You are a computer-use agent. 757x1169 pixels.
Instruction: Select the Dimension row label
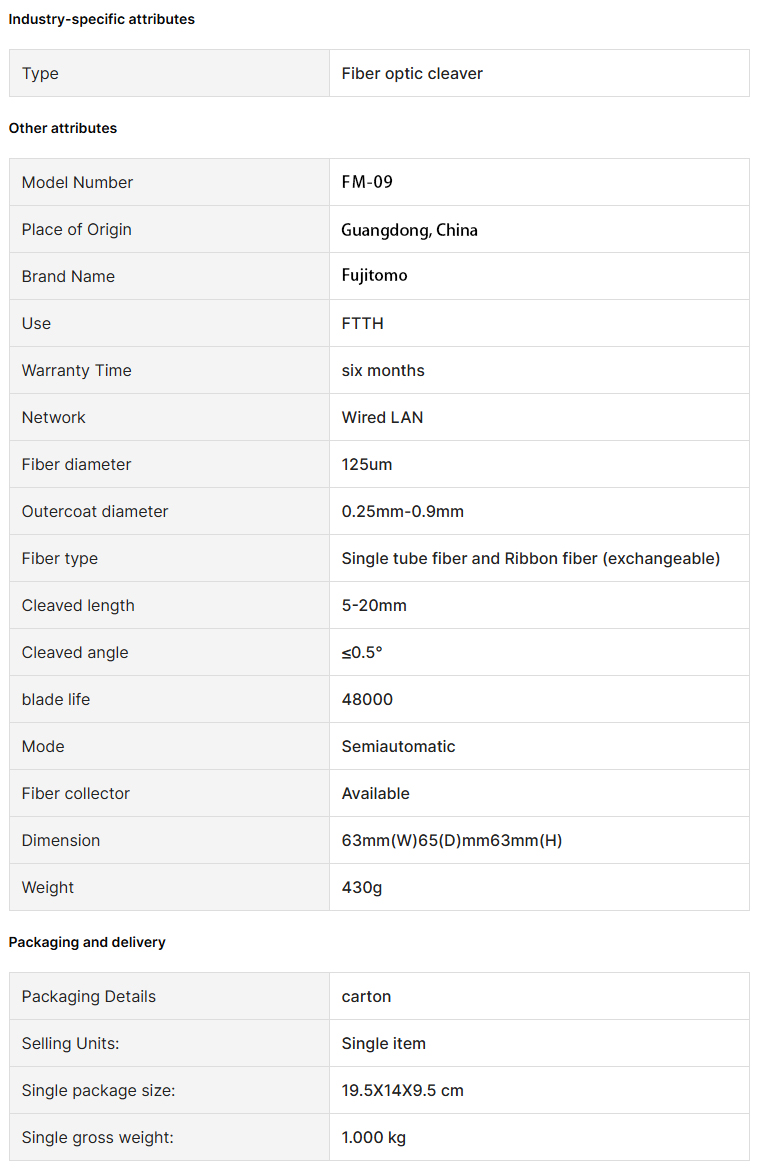pyautogui.click(x=60, y=840)
